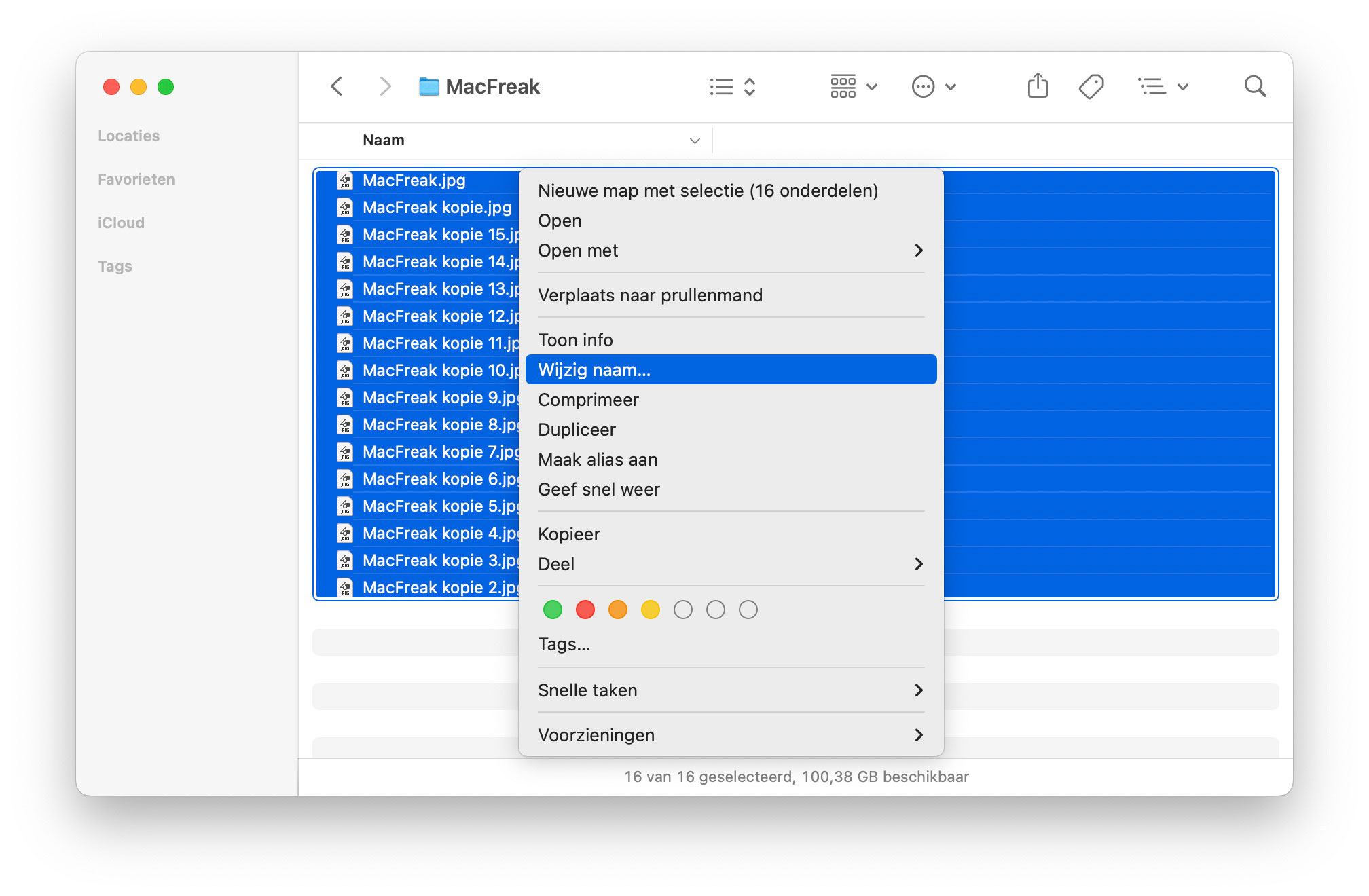Select file MacFreak kopie 14
1369x896 pixels.
pyautogui.click(x=441, y=262)
